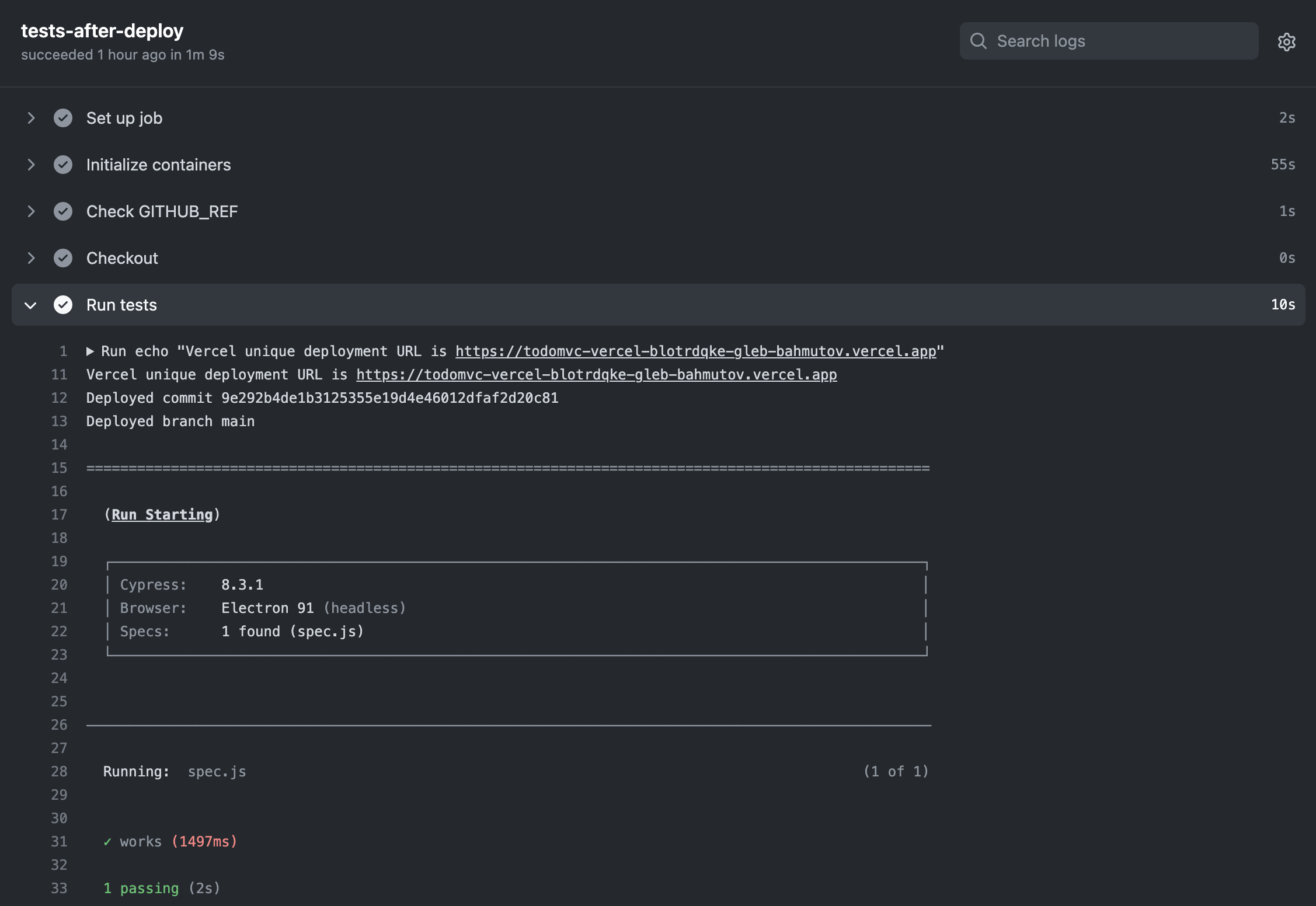Collapse the Run tests step
This screenshot has width=1316, height=906.
31,305
